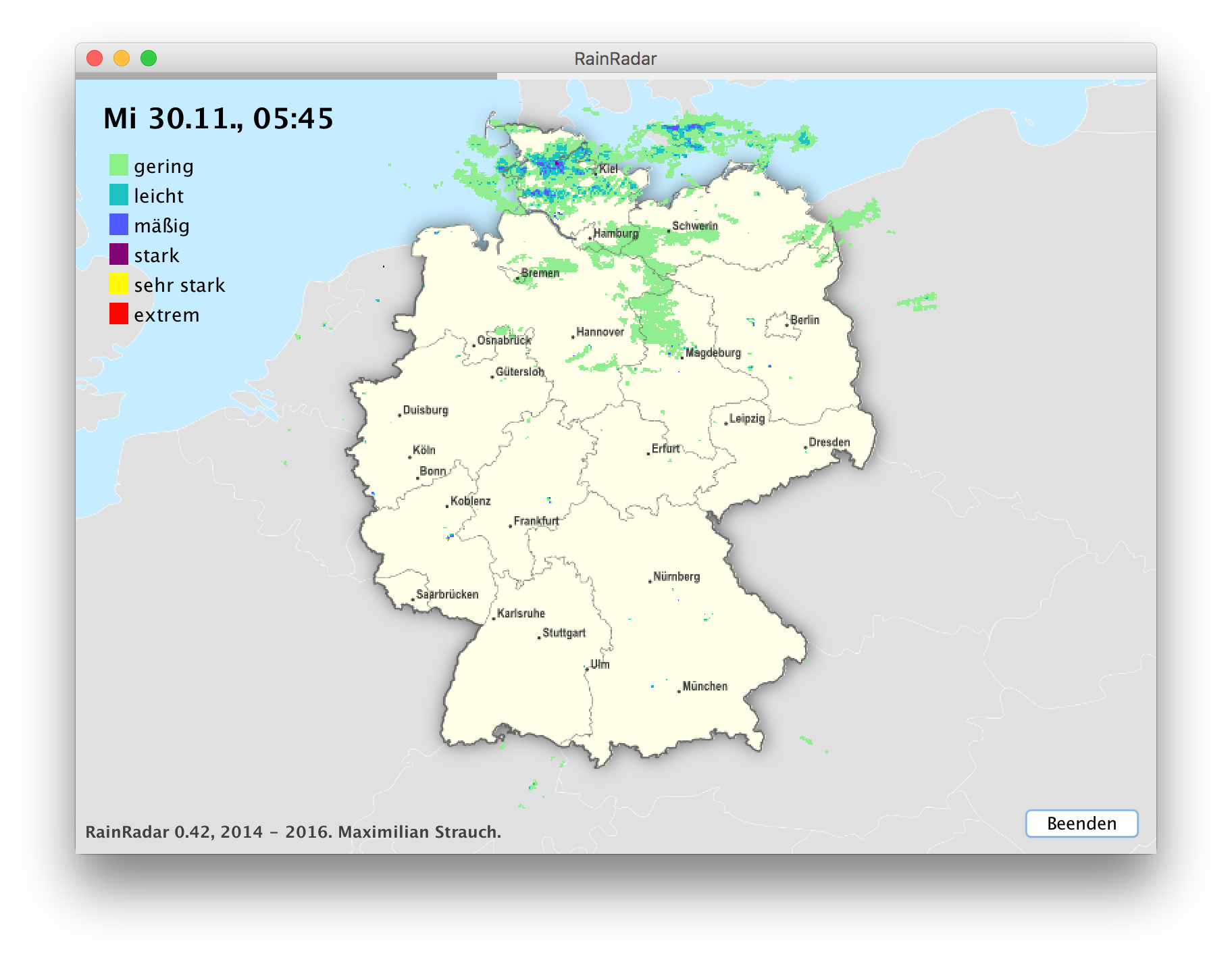The image size is (1232, 962).
Task: Click Ulm city label
Action: click(x=600, y=665)
